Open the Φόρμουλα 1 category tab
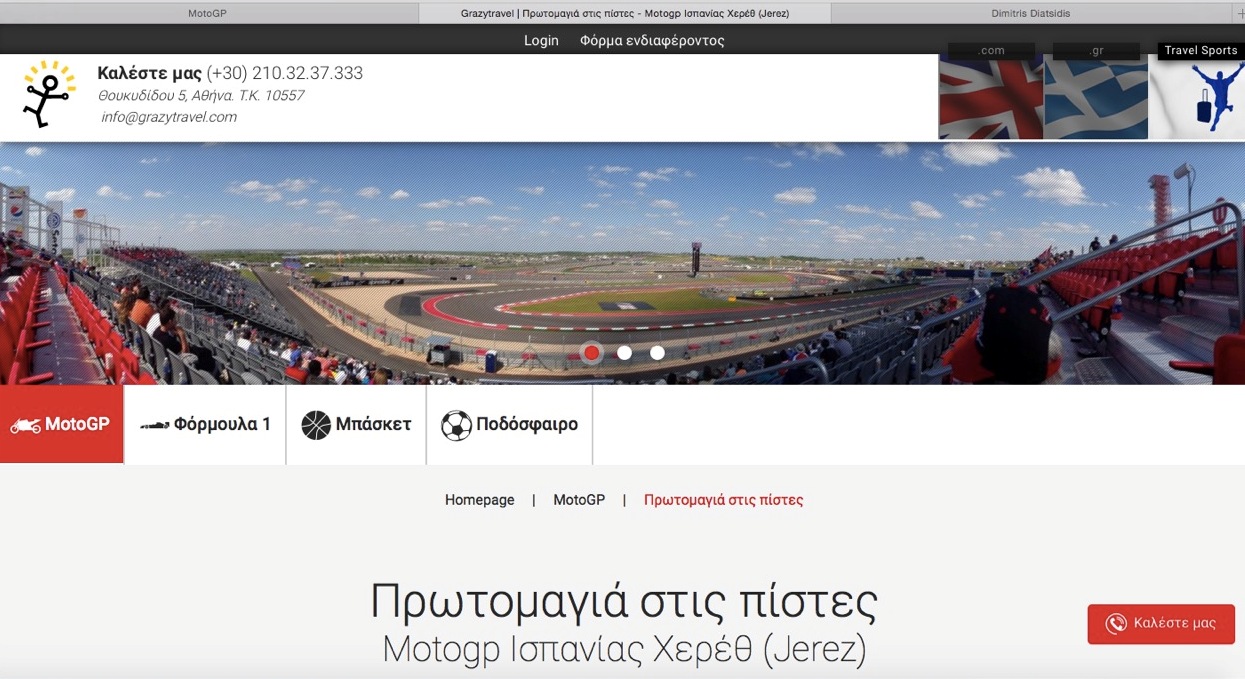Image resolution: width=1245 pixels, height=679 pixels. (x=205, y=425)
